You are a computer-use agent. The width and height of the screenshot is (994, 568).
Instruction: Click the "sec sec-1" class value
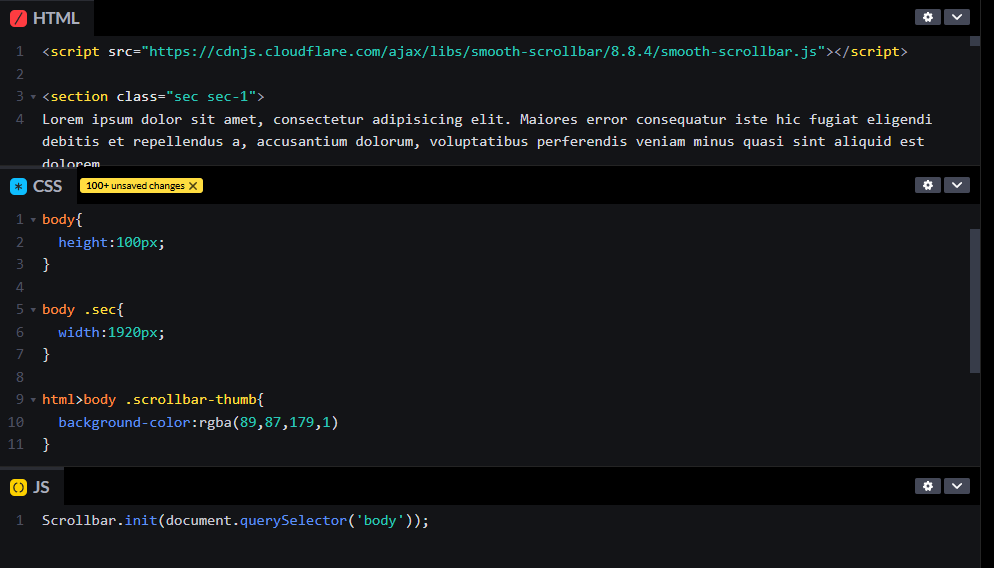pyautogui.click(x=211, y=96)
